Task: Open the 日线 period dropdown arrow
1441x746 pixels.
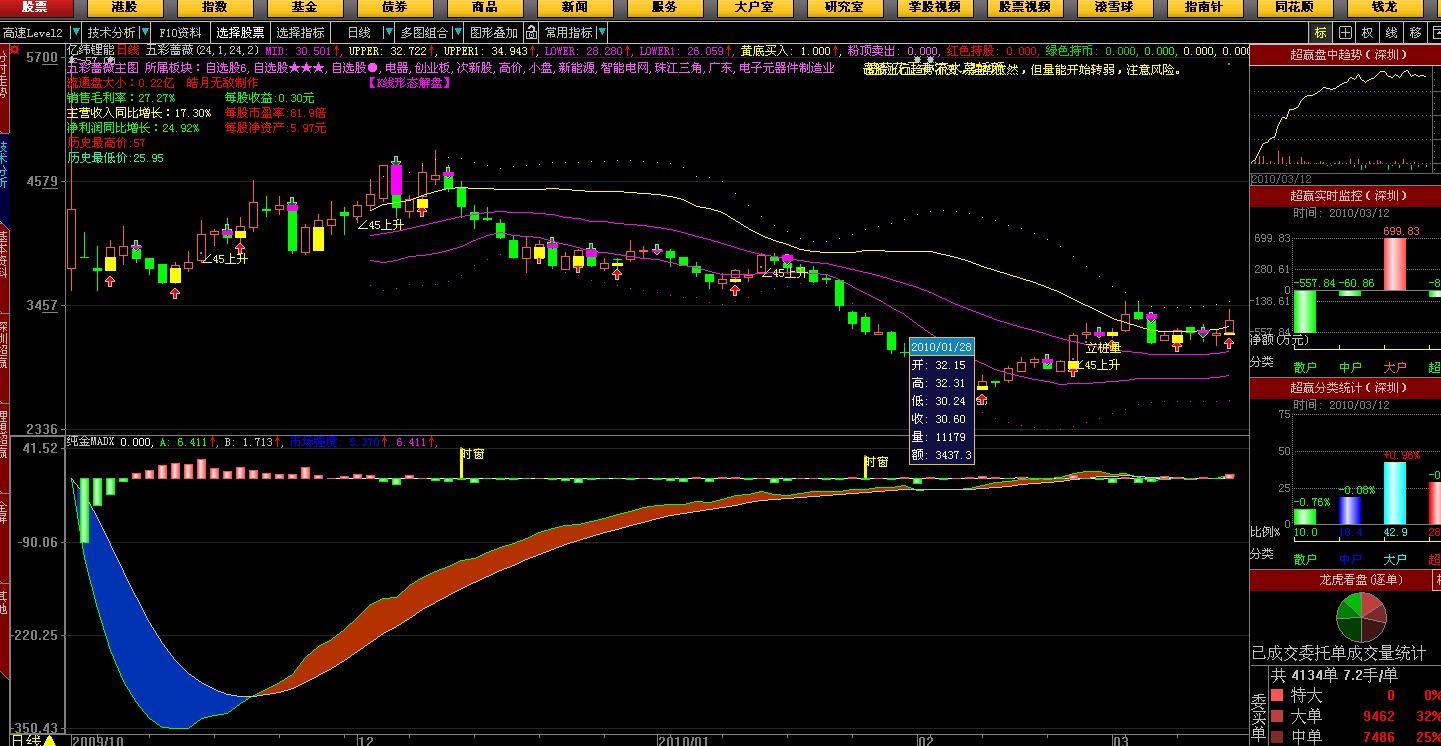Action: (388, 32)
